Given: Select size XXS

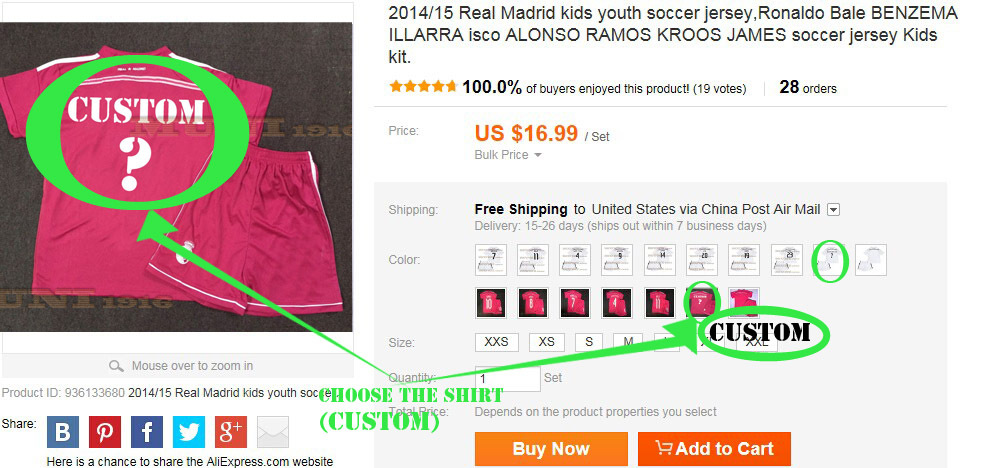Looking at the screenshot, I should (496, 342).
